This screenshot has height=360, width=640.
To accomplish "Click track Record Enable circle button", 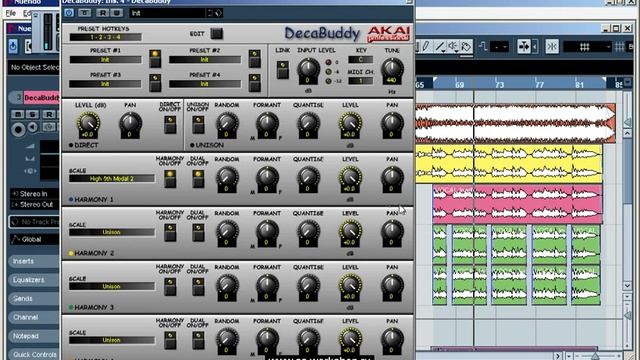I will (x=18, y=129).
